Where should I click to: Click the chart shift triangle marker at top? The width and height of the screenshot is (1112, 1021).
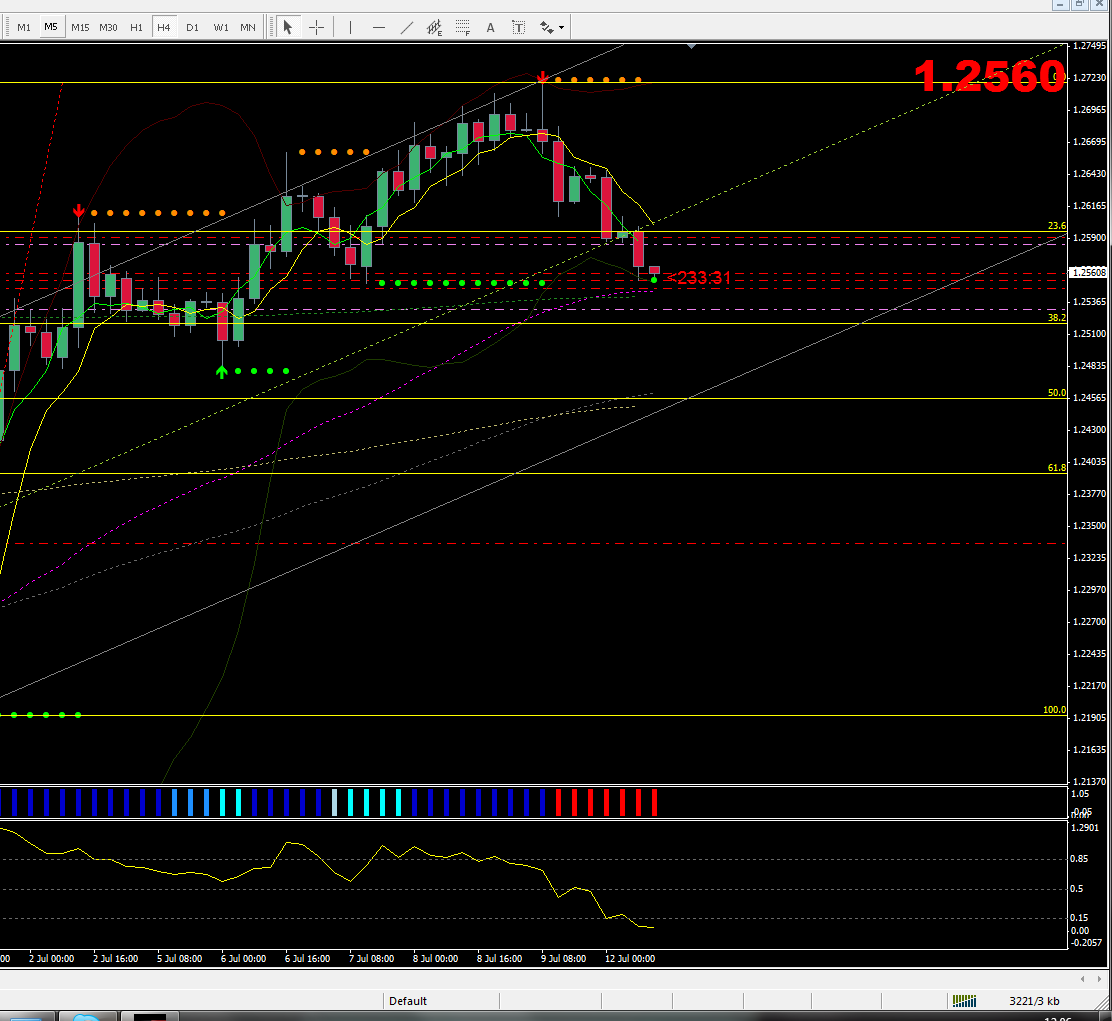click(691, 46)
